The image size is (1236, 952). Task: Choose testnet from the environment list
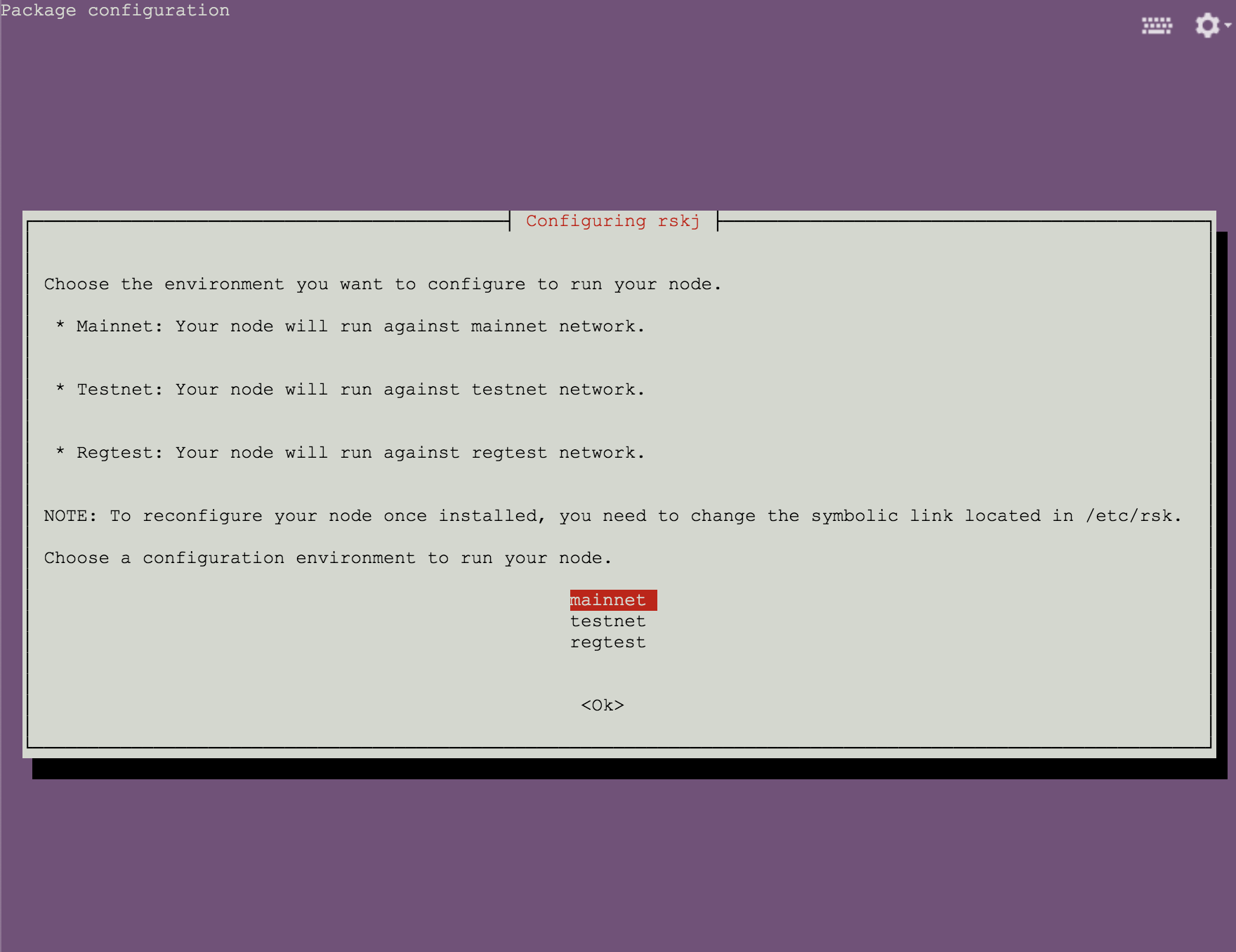click(607, 621)
